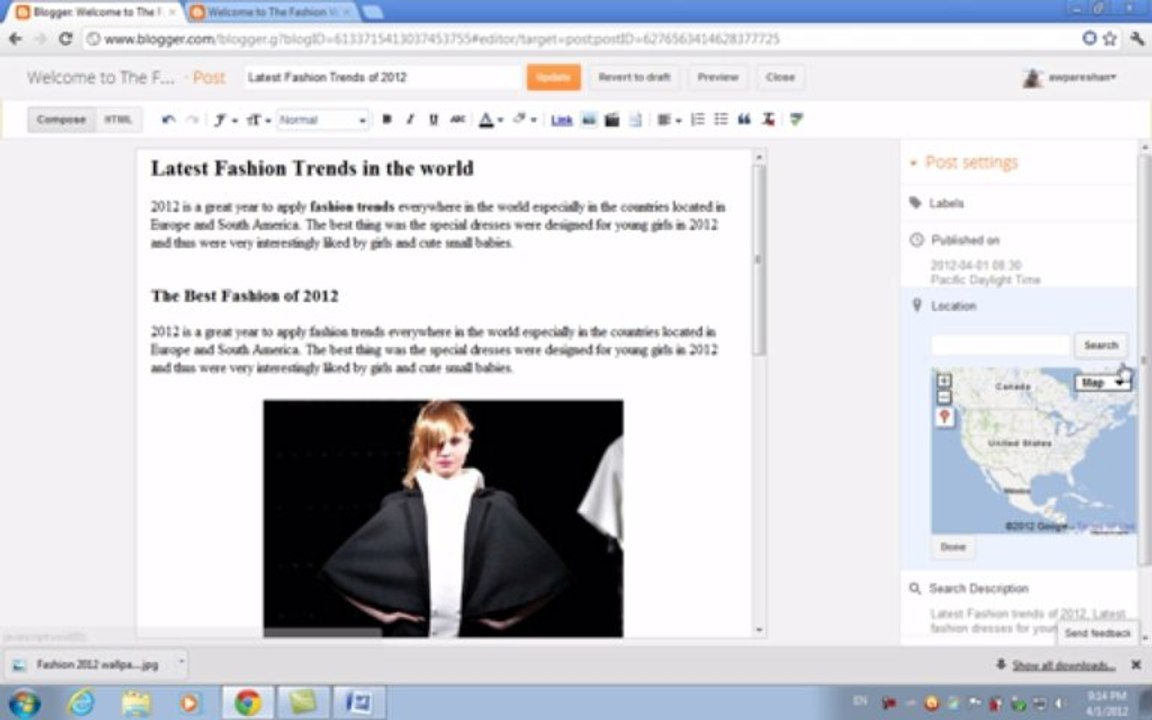Click the map pin marker icon
The image size is (1152, 720).
pyautogui.click(x=945, y=417)
